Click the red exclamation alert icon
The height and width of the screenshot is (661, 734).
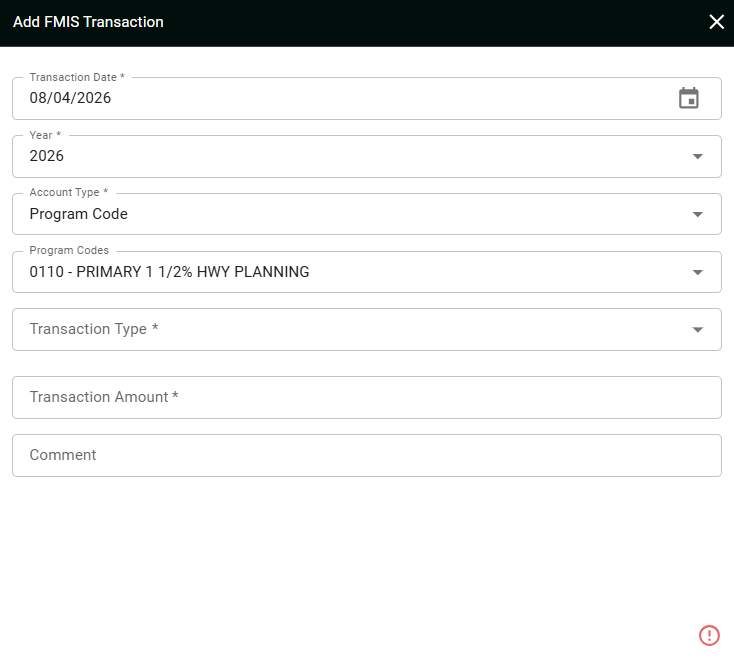pos(709,635)
